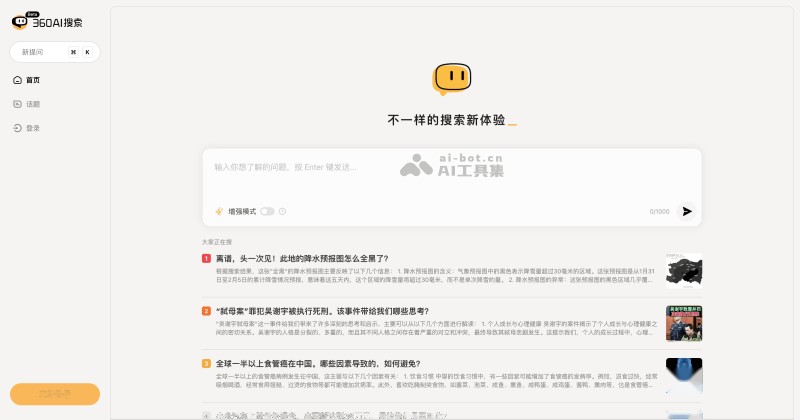The height and width of the screenshot is (420, 800).
Task: Click the 不一样的搜索新体验 headline
Action: pyautogui.click(x=446, y=120)
